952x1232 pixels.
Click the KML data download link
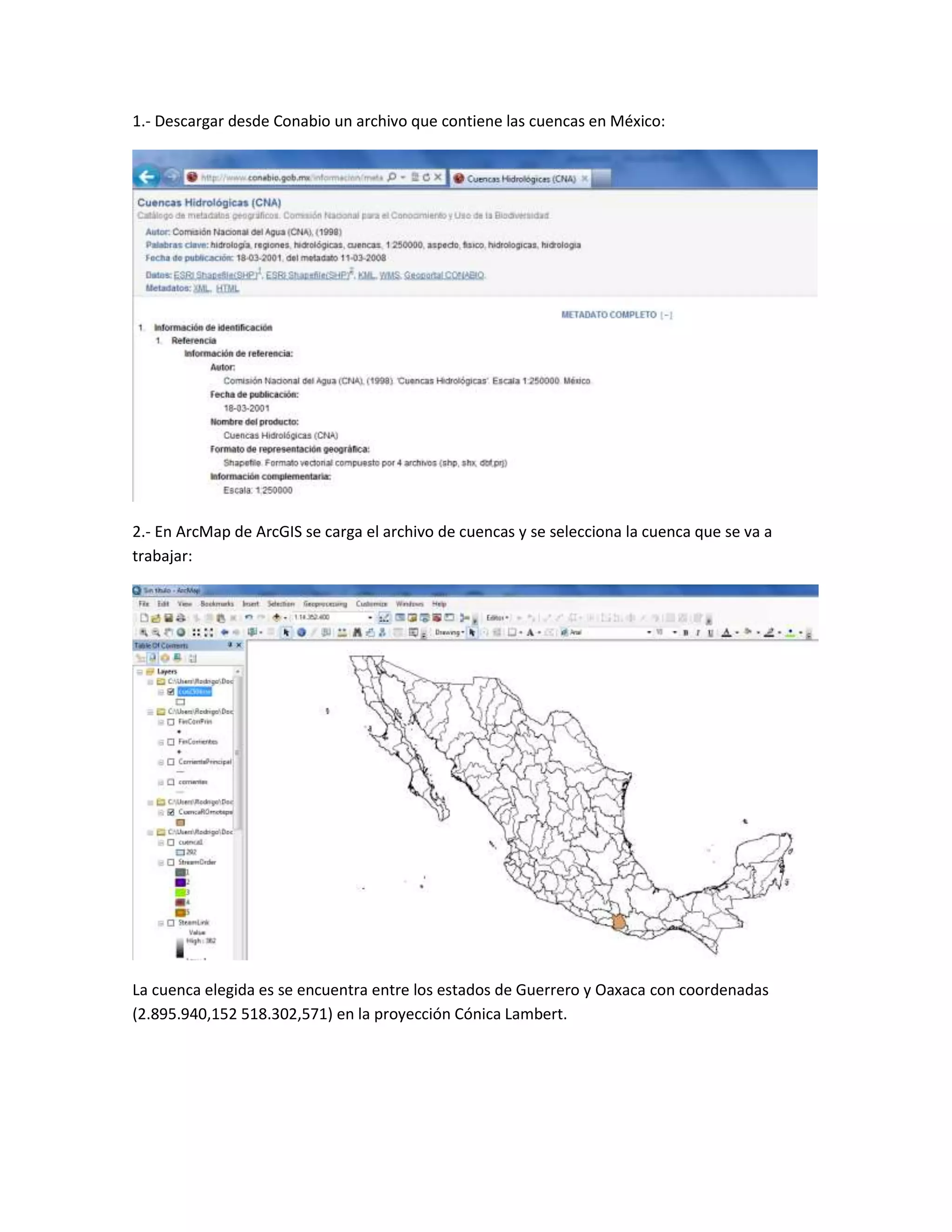pos(366,275)
